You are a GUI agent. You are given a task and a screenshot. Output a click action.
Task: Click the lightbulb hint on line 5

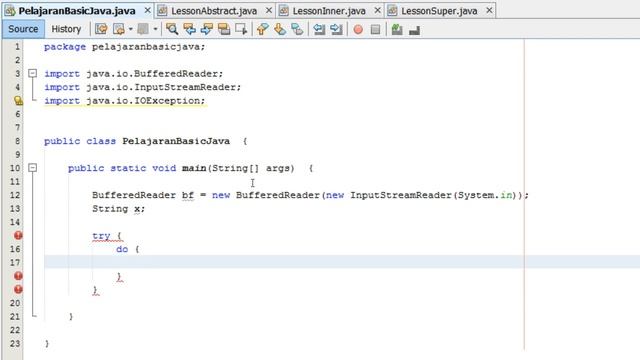point(18,100)
